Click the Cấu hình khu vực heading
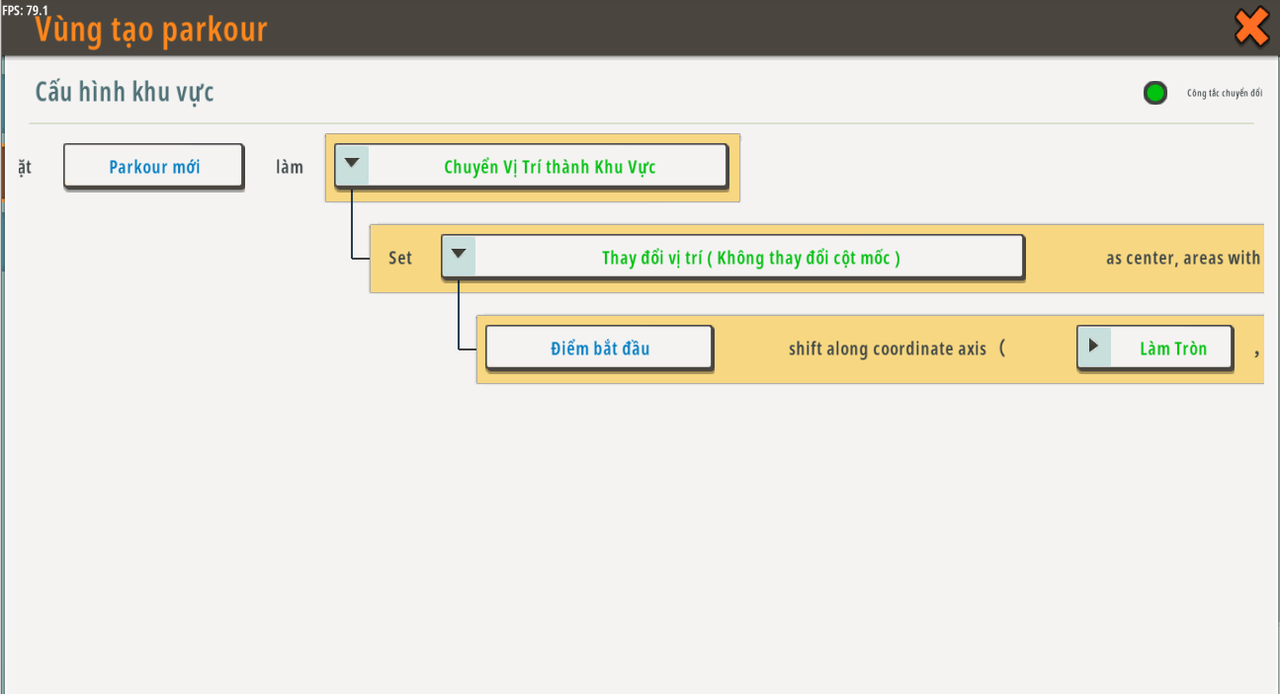 [x=125, y=92]
